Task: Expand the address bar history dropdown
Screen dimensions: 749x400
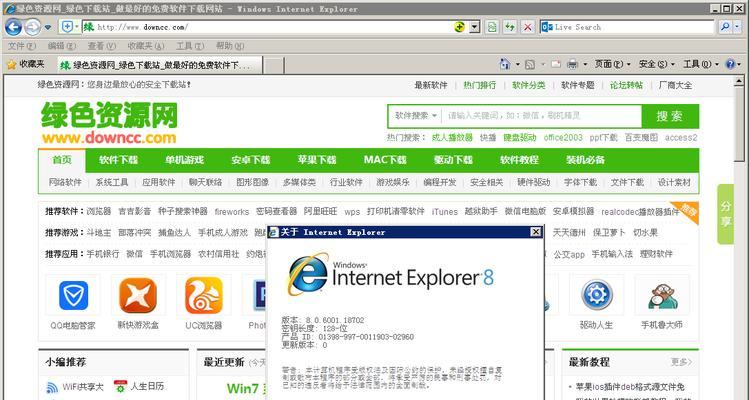Action: [x=474, y=27]
